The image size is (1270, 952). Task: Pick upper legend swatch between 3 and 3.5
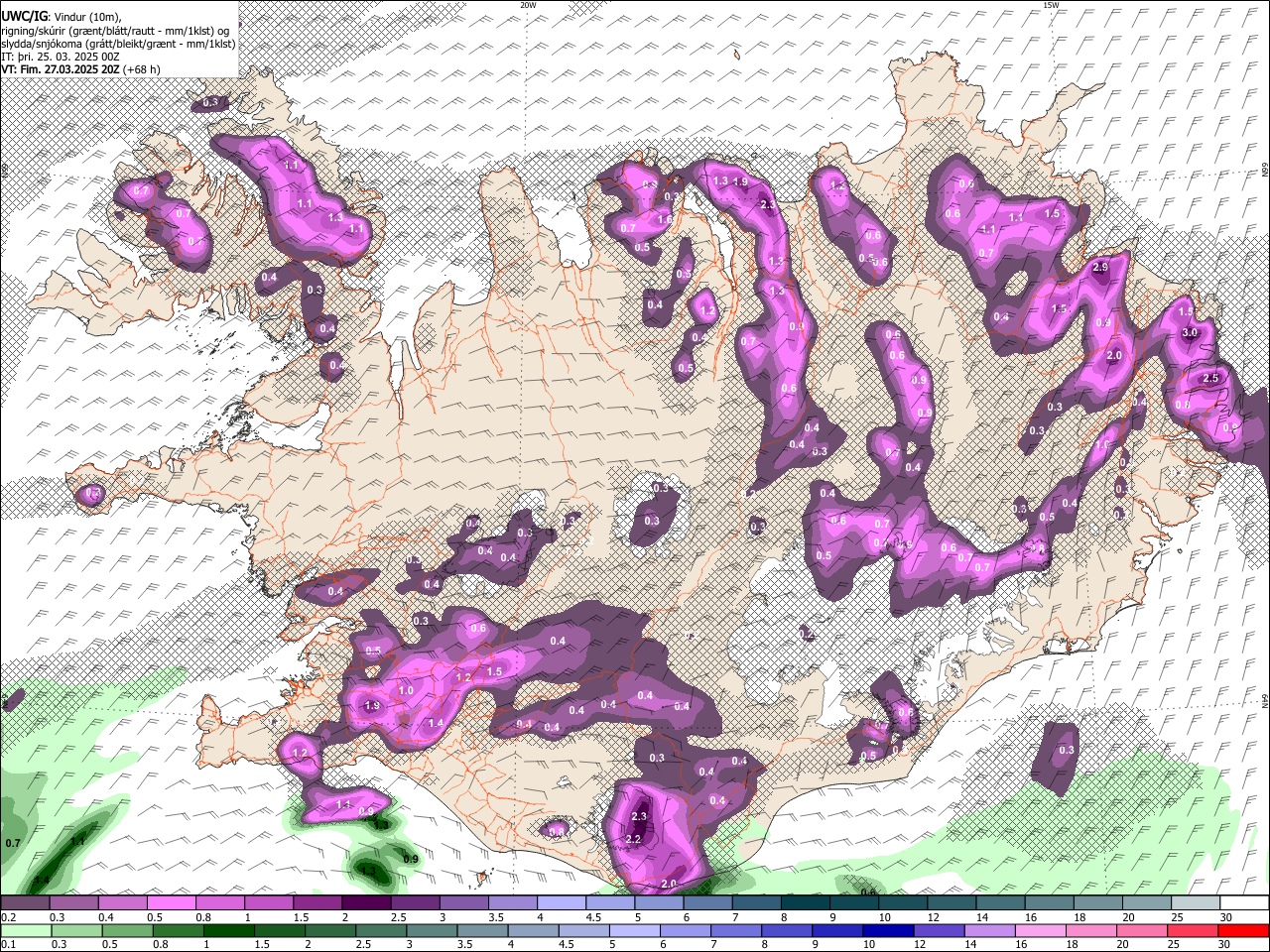click(462, 903)
